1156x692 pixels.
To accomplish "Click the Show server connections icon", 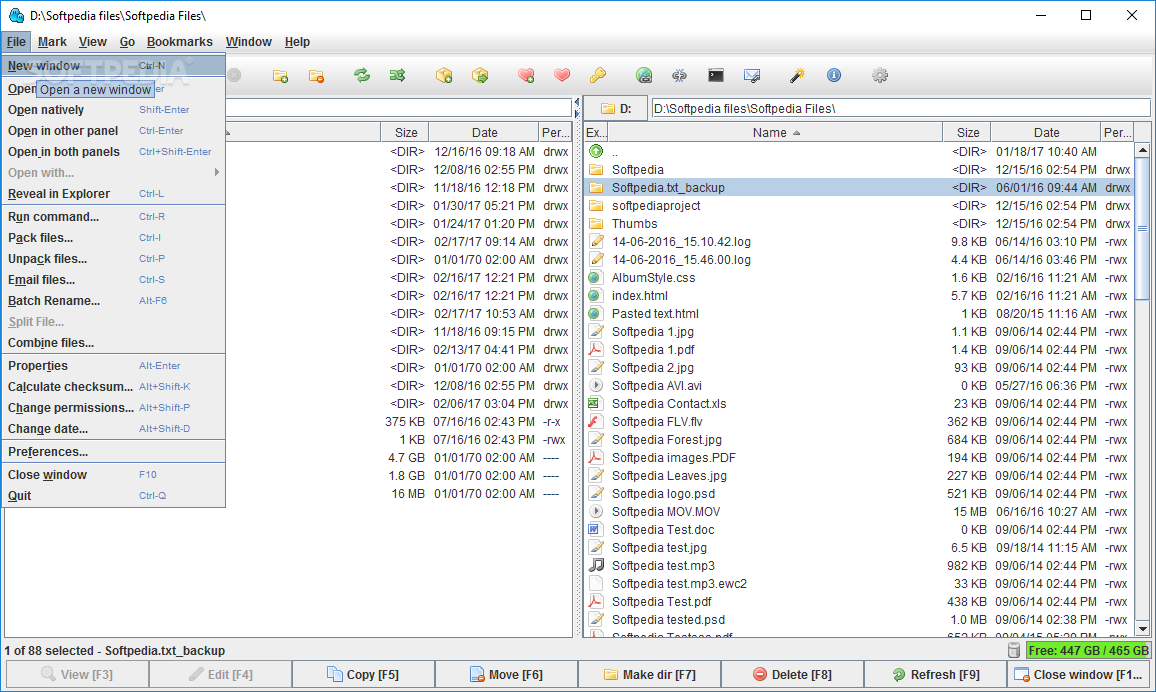I will (x=680, y=75).
